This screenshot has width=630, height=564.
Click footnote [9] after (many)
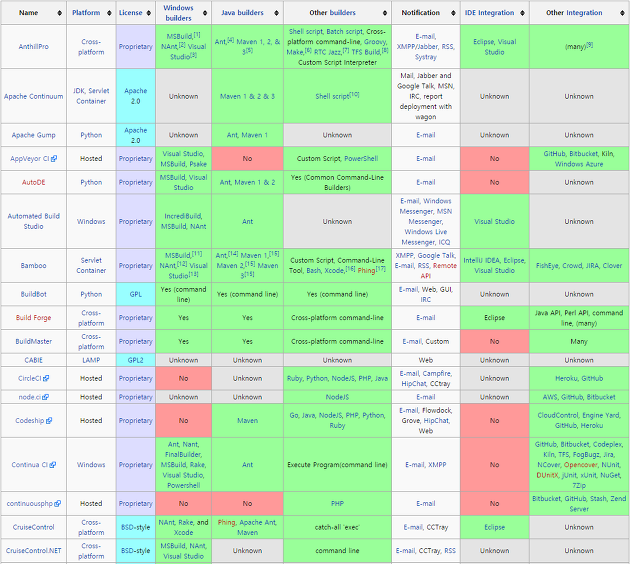pos(589,45)
